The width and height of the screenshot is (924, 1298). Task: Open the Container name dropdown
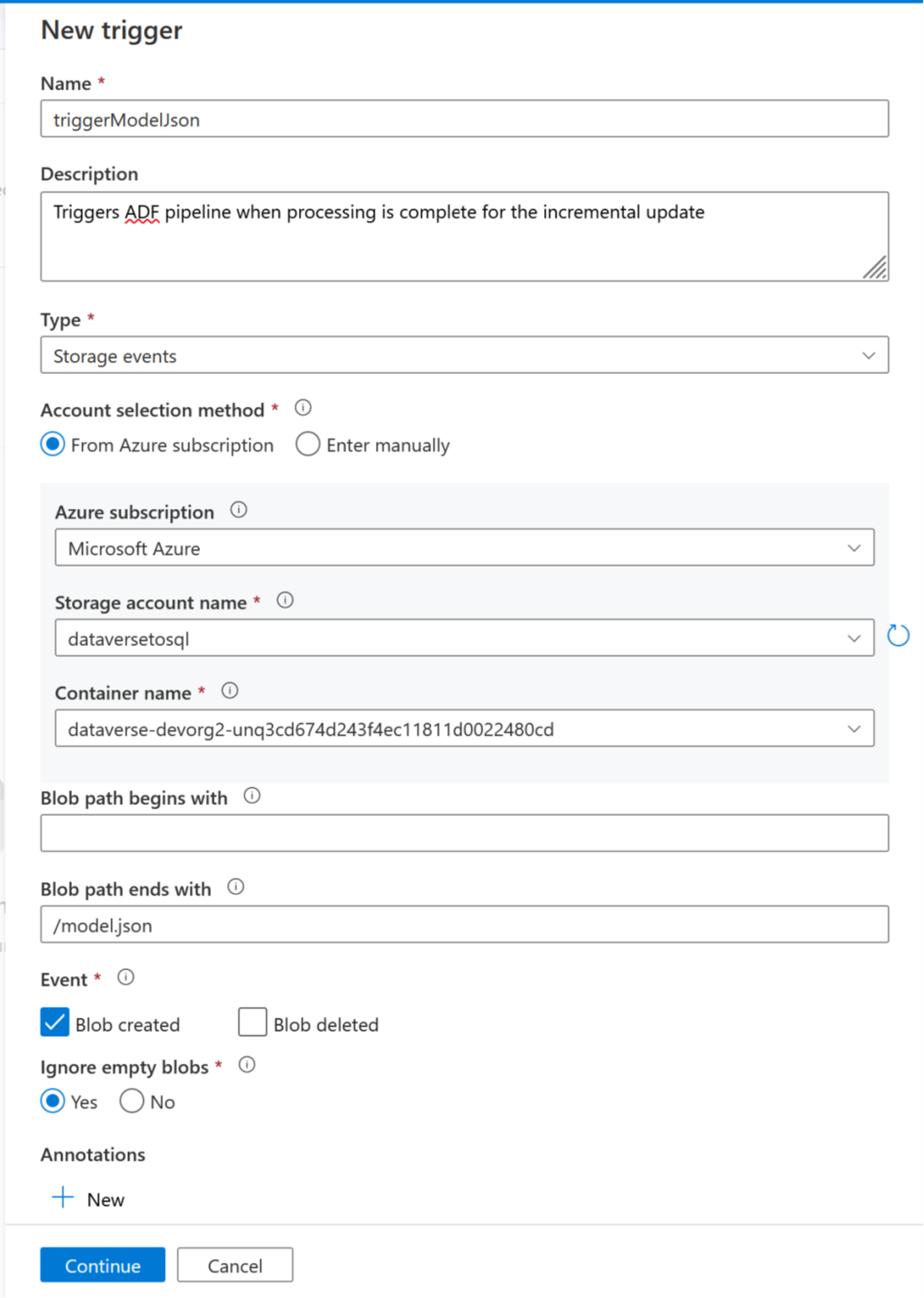point(464,729)
